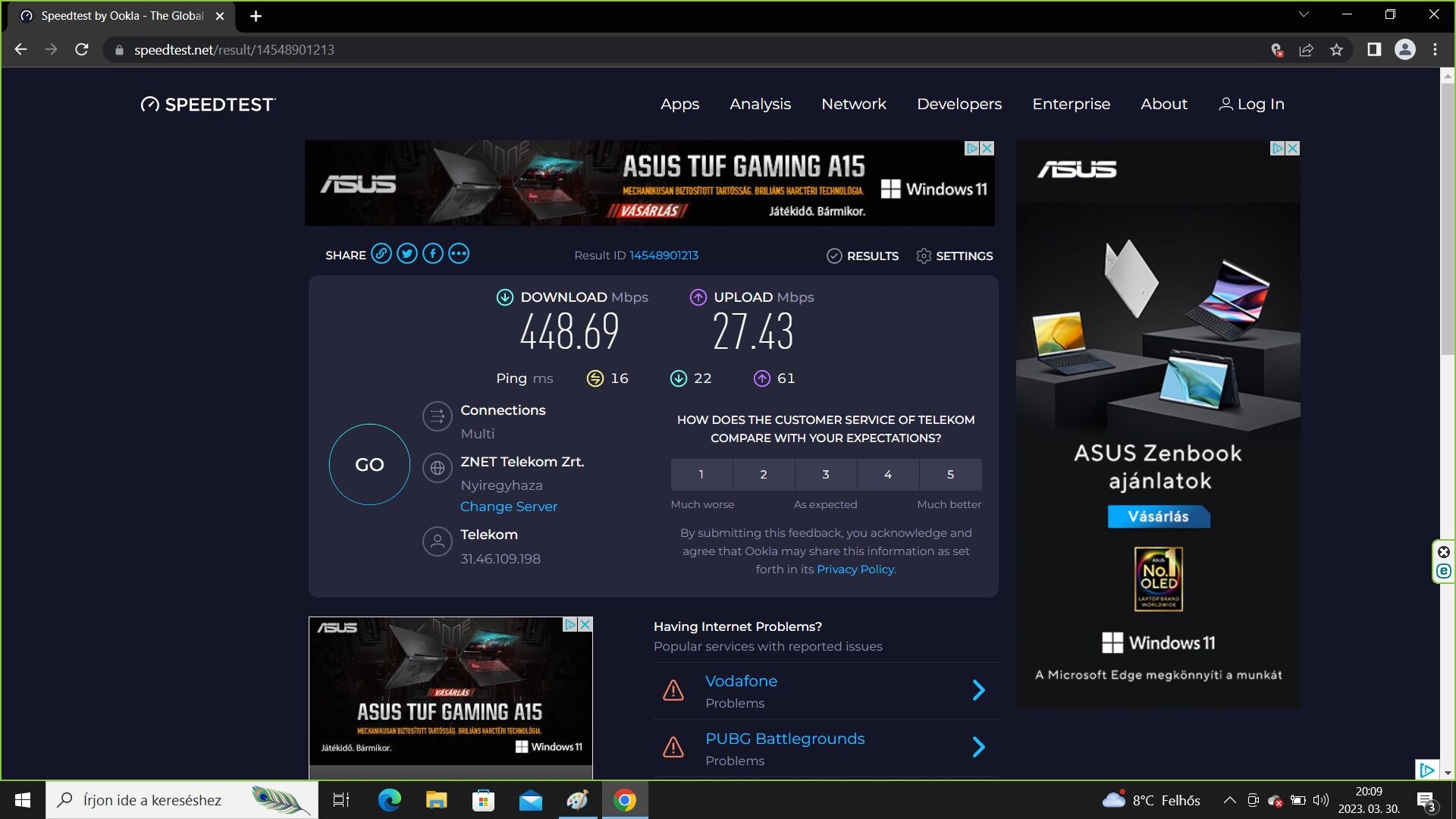Open PUBG Battlegrounds problems chevron
Viewport: 1456px width, 819px height.
(978, 748)
